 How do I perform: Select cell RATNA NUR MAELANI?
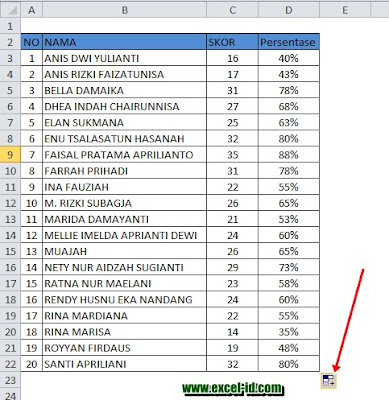click(x=124, y=284)
